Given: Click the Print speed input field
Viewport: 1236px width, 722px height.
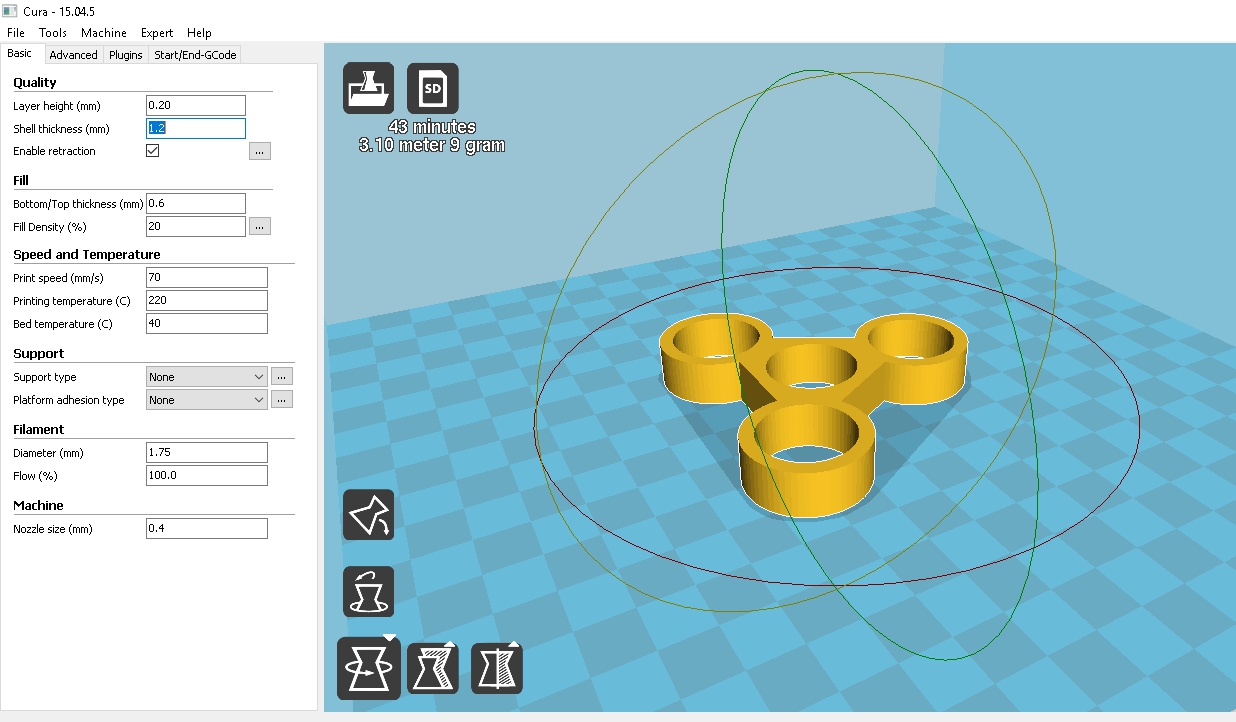Looking at the screenshot, I should (x=207, y=277).
